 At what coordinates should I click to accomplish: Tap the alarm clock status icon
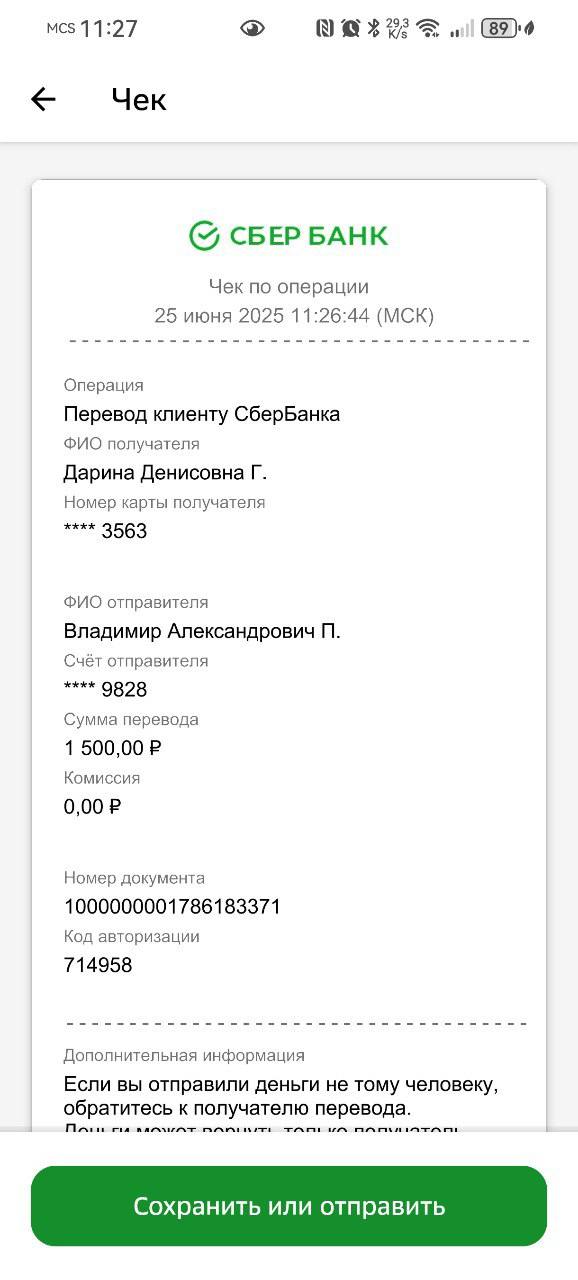coord(350,29)
